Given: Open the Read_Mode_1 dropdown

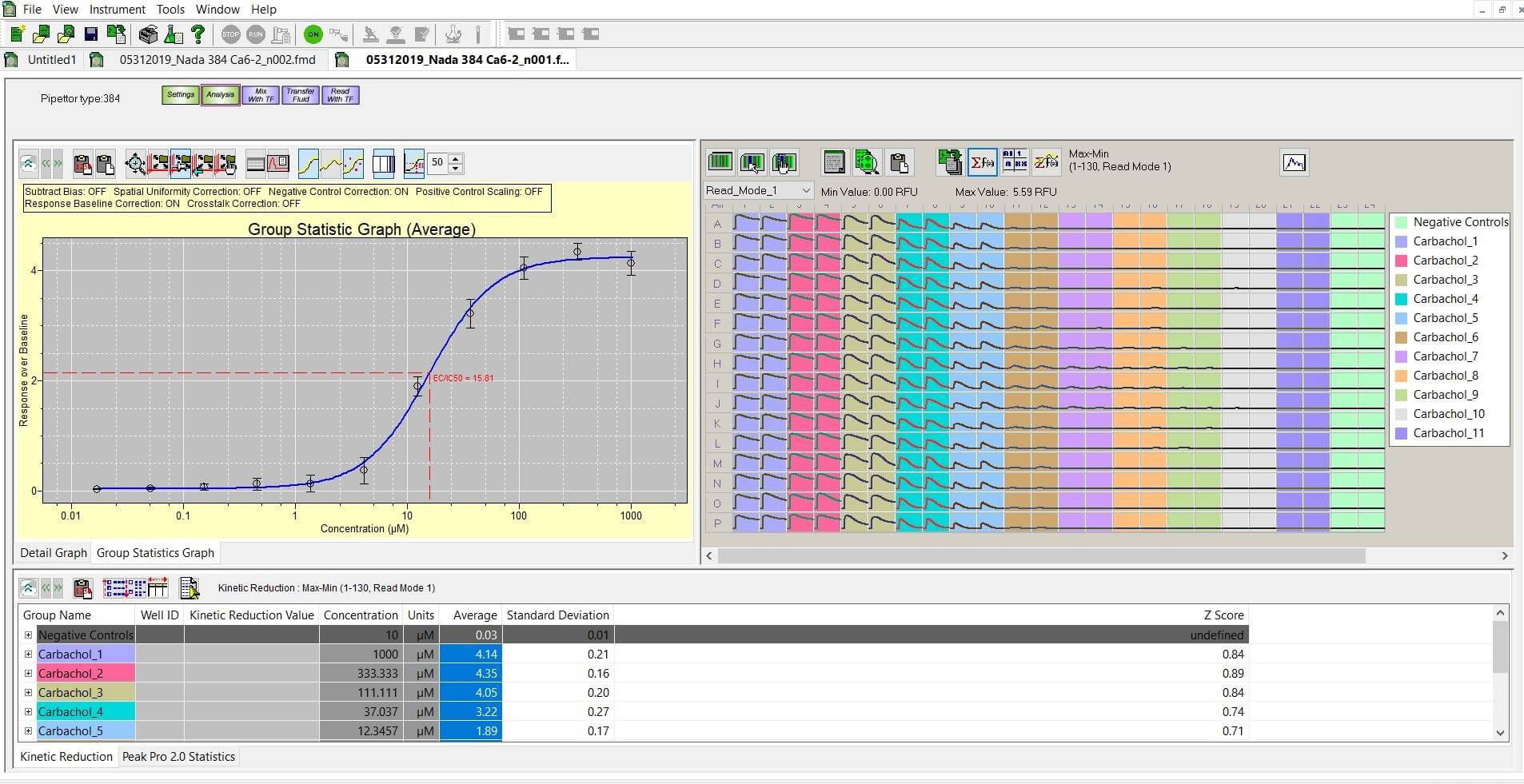Looking at the screenshot, I should pyautogui.click(x=806, y=190).
